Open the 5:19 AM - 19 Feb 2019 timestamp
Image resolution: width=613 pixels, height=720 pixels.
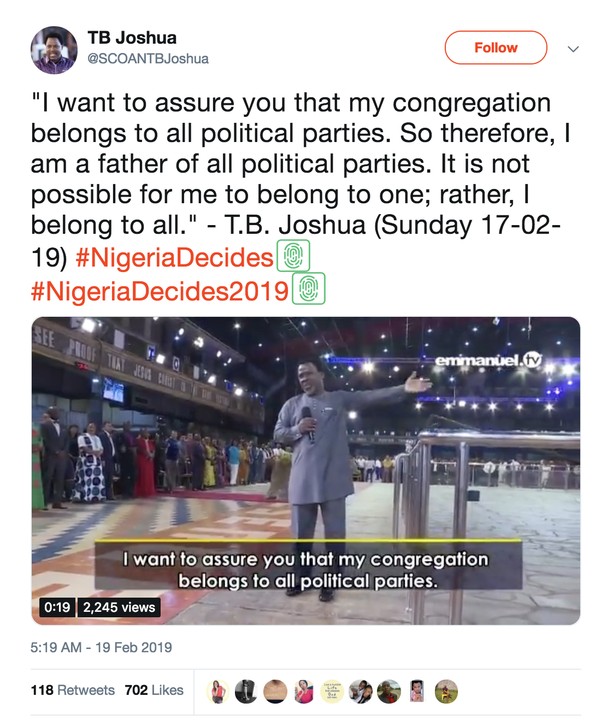pyautogui.click(x=101, y=647)
